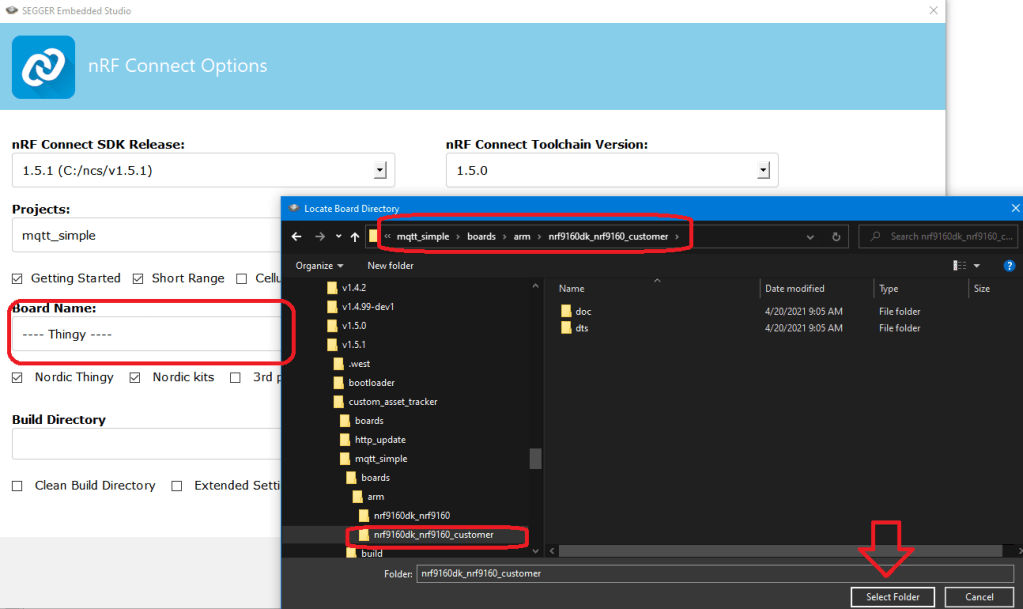
Task: Open the dialog help icon
Action: pos(1008,265)
